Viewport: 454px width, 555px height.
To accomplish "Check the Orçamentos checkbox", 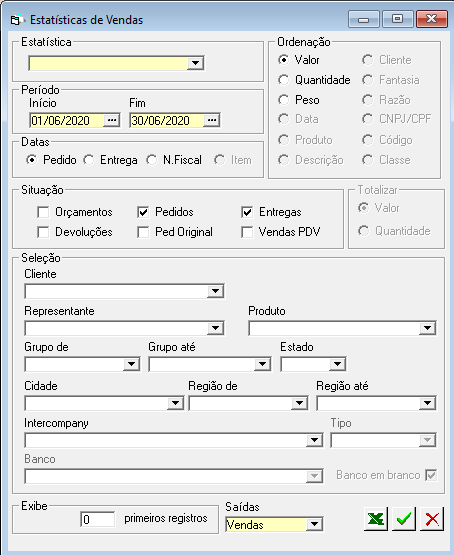I will [x=43, y=212].
